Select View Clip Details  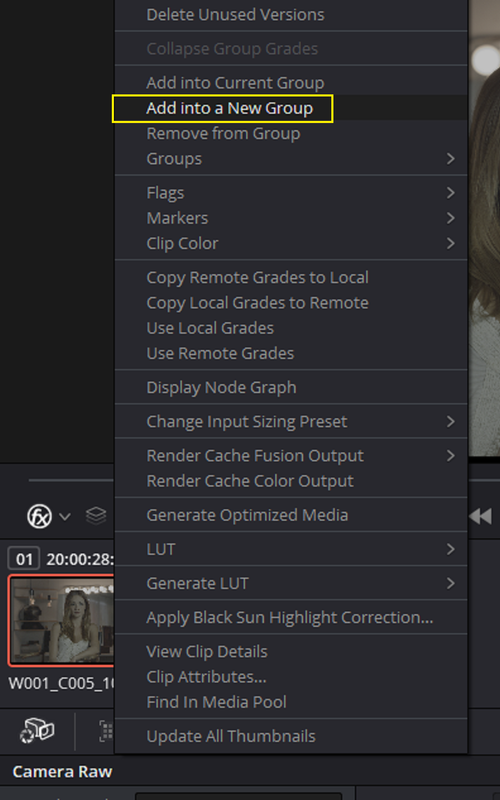pyautogui.click(x=291, y=652)
